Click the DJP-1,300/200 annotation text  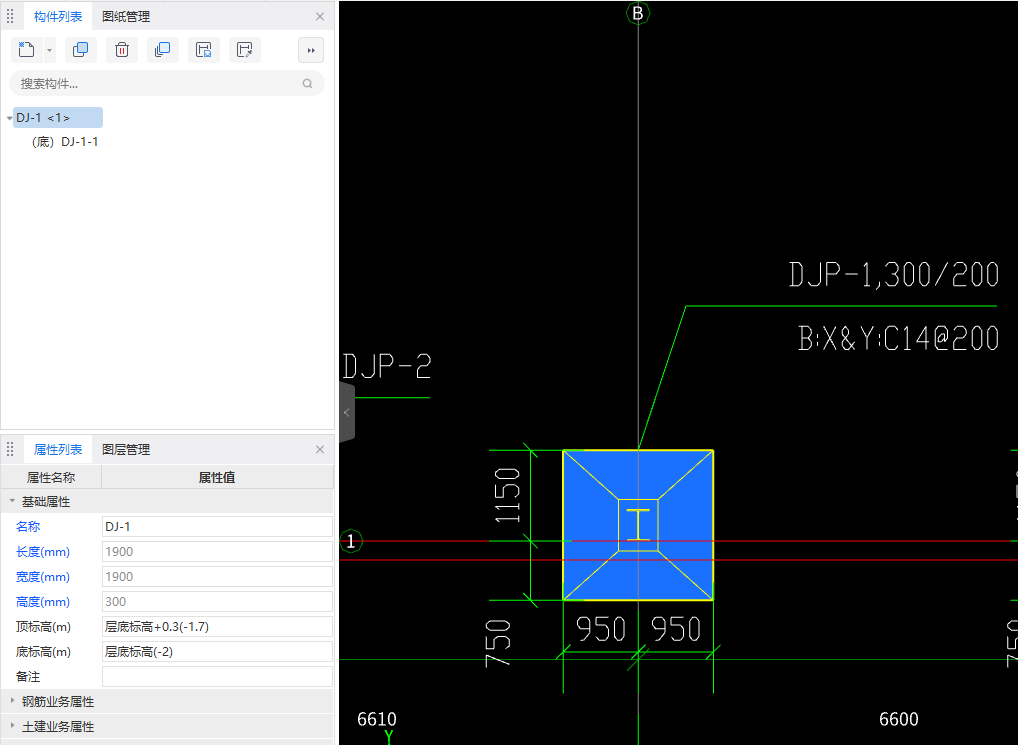click(x=894, y=275)
